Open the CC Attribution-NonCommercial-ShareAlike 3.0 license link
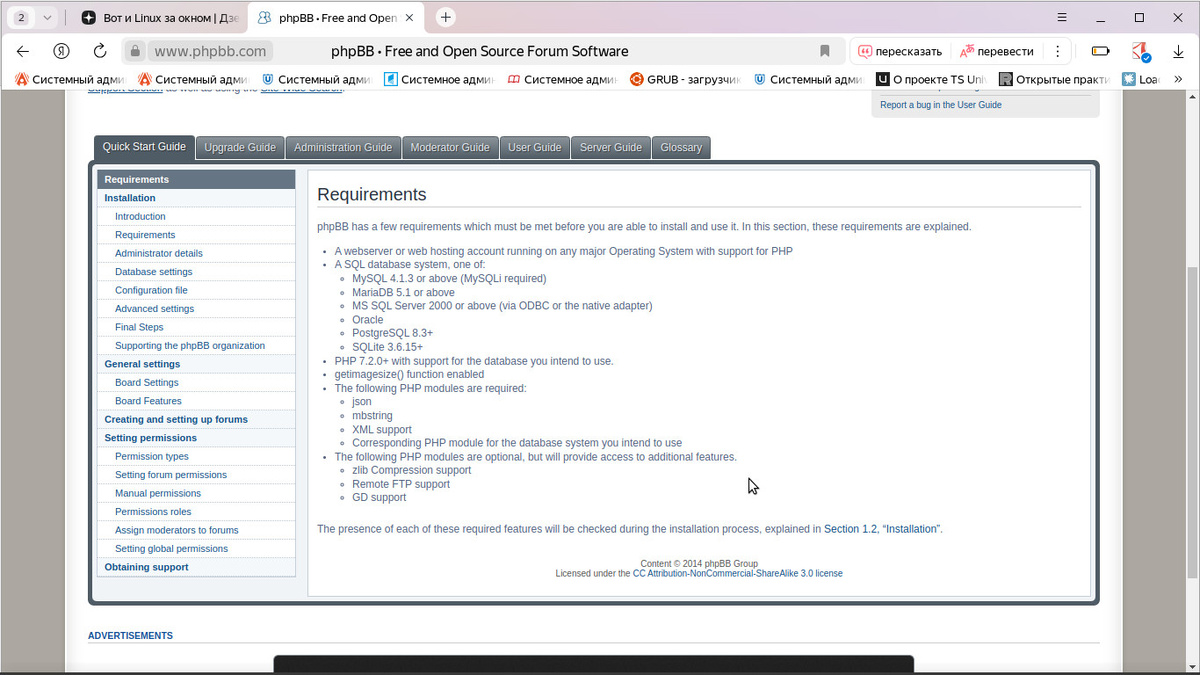The image size is (1200, 675). [738, 574]
